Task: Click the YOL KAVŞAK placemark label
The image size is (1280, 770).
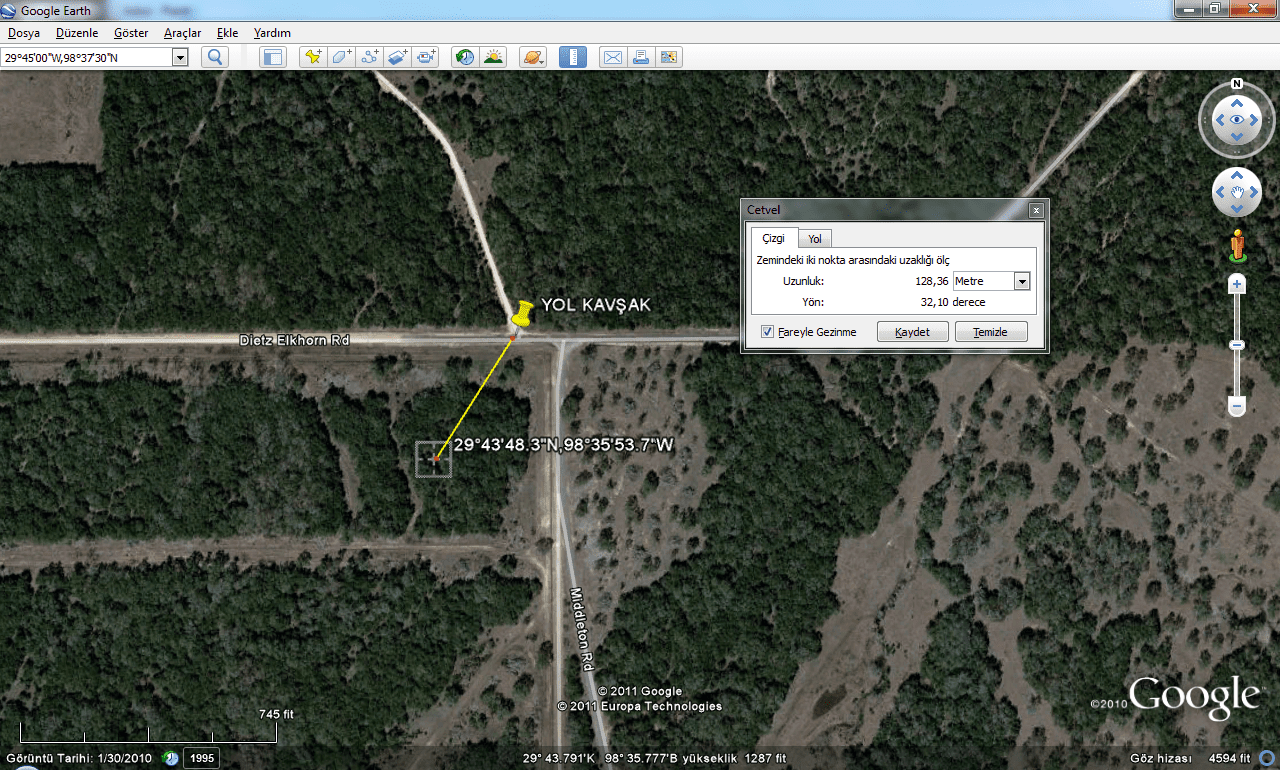Action: click(x=595, y=305)
